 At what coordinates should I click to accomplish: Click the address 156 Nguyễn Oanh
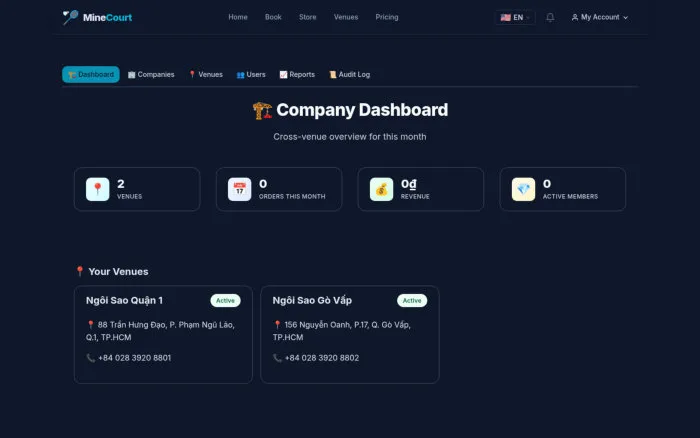pyautogui.click(x=342, y=331)
